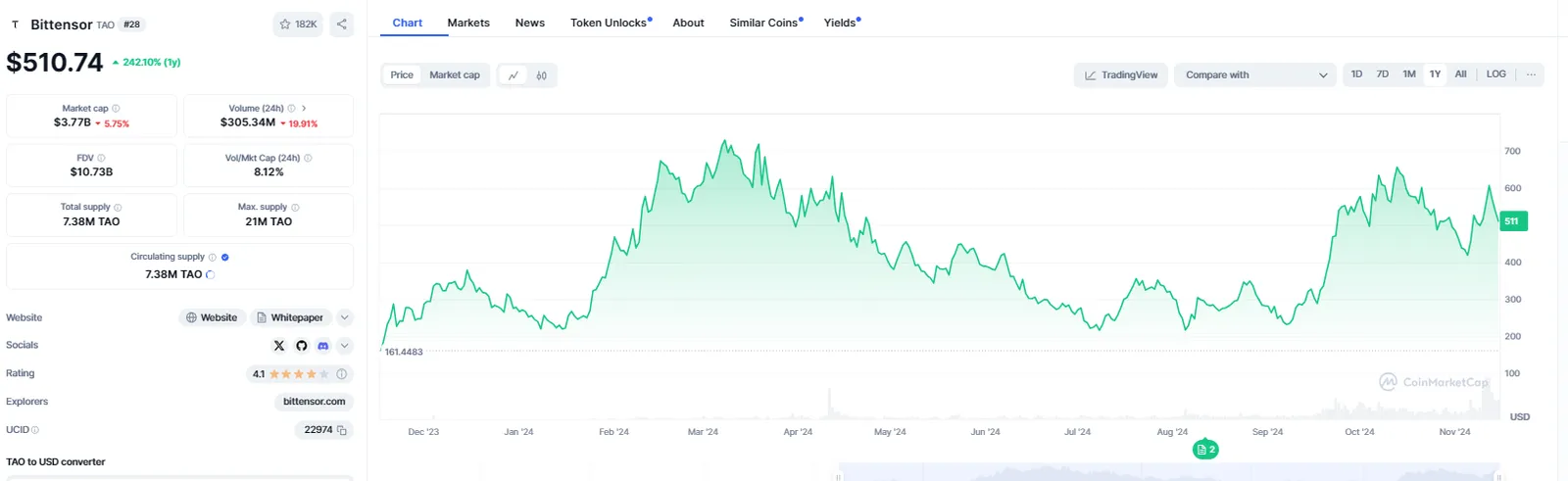This screenshot has width=1568, height=481.
Task: Open the Bittensor Website link
Action: (212, 317)
